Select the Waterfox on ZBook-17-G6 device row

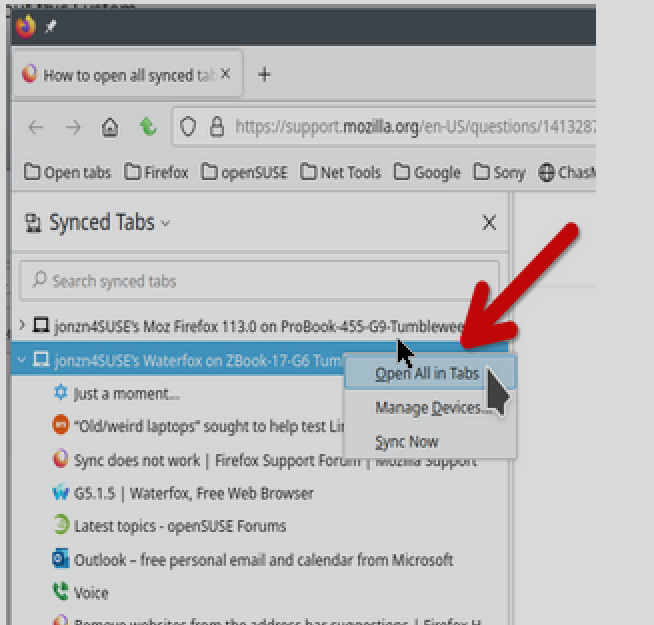177,359
